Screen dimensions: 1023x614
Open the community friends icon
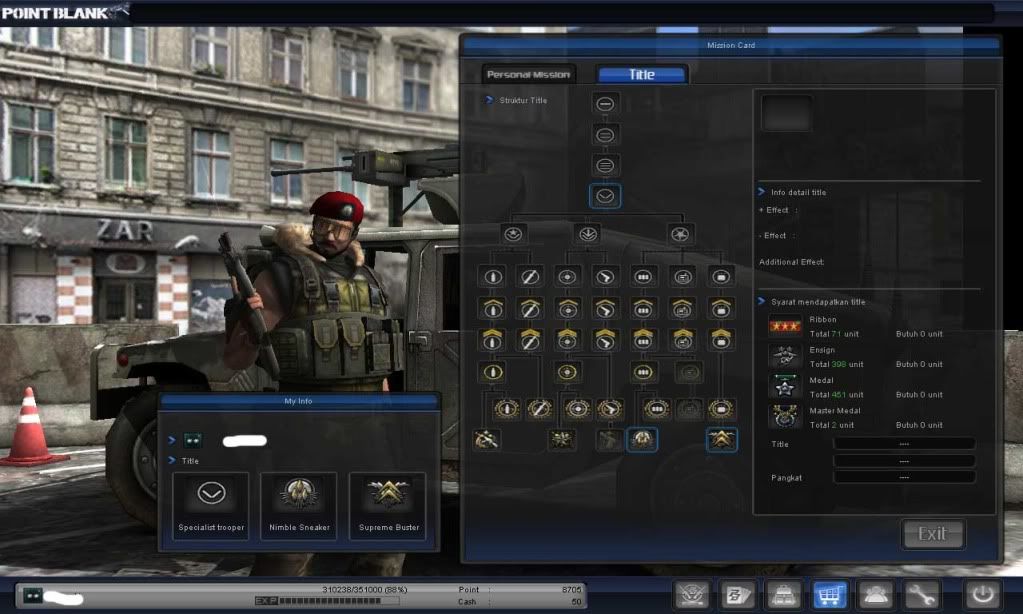pyautogui.click(x=875, y=594)
